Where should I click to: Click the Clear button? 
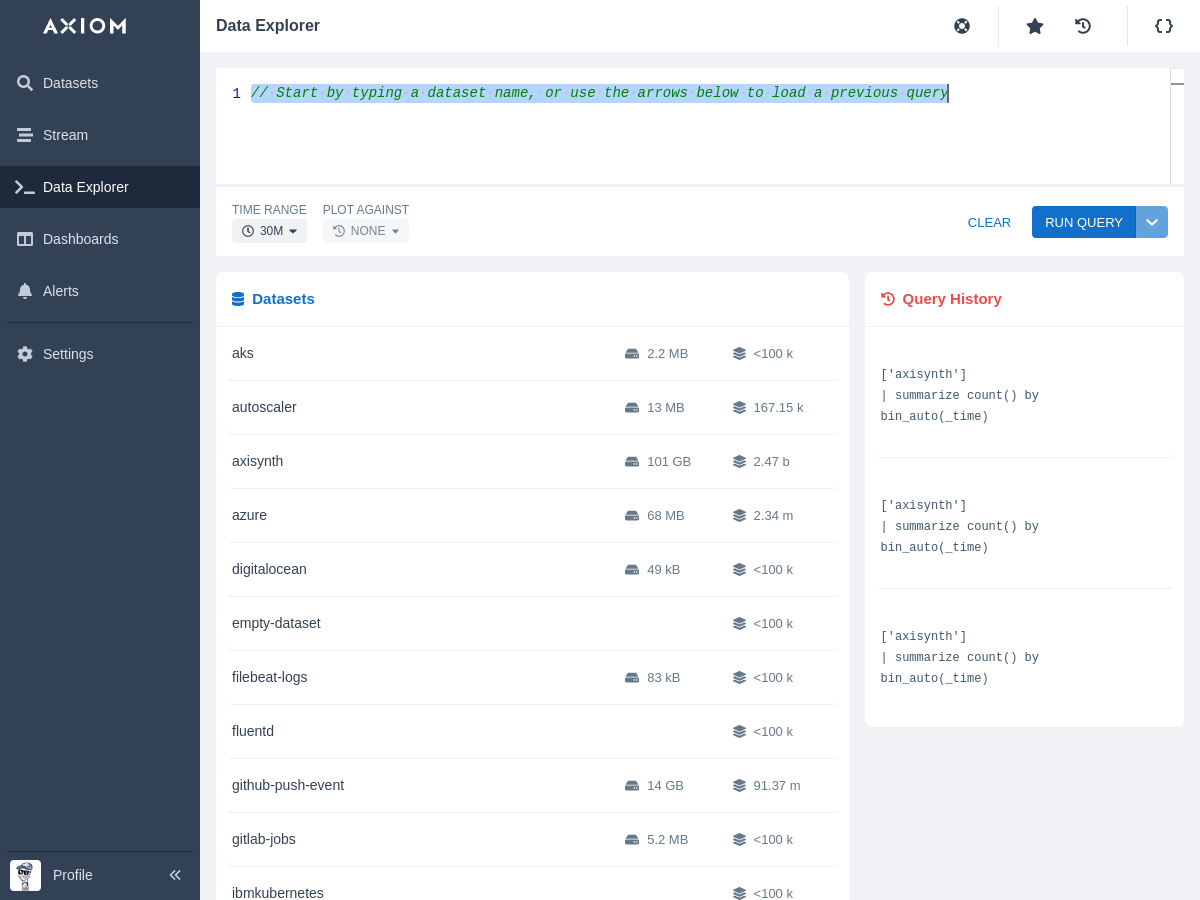[x=989, y=222]
